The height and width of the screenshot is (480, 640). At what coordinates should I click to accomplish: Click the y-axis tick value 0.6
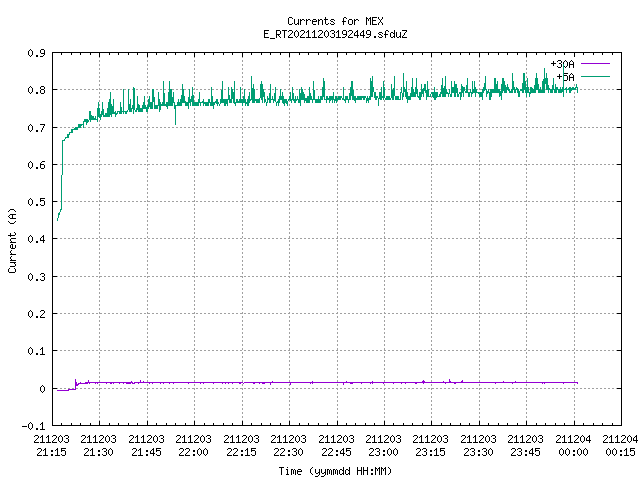(x=36, y=165)
